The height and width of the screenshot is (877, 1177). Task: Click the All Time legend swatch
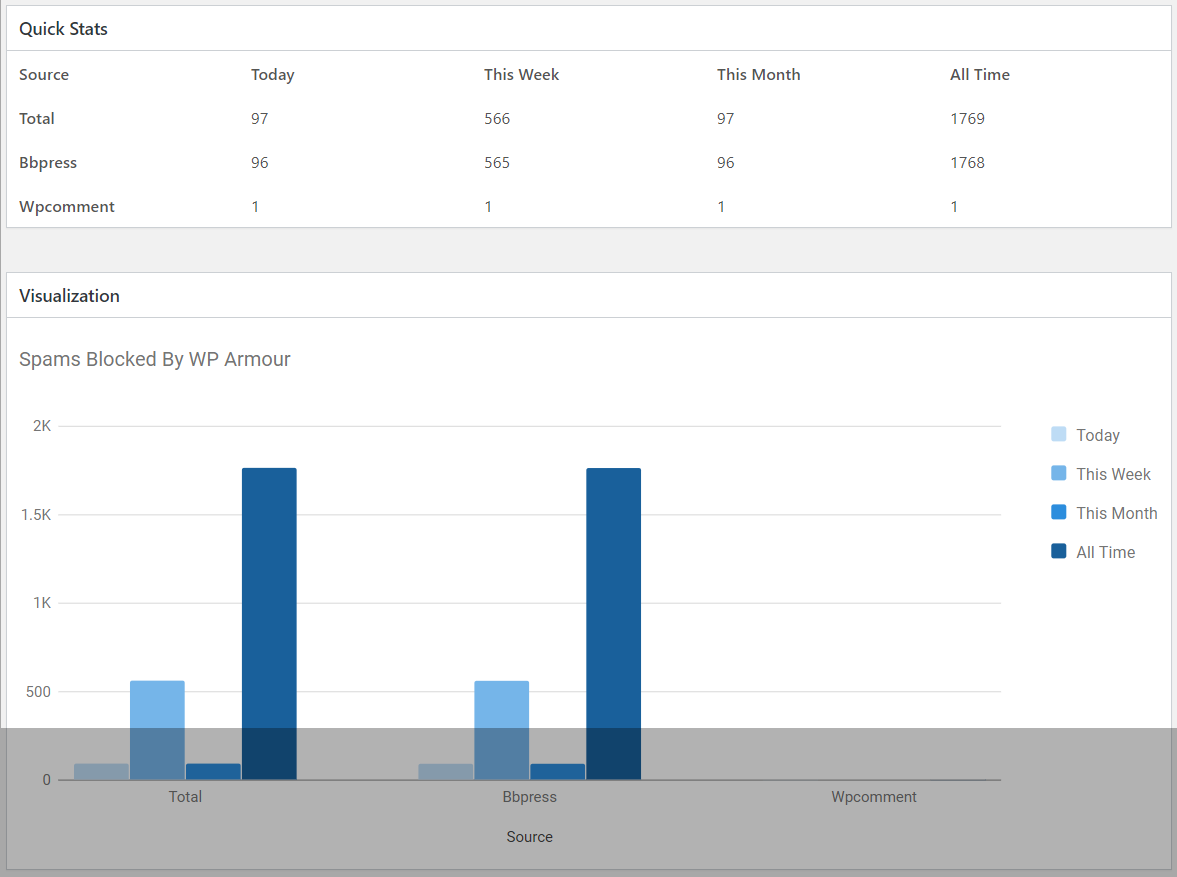coord(1058,551)
